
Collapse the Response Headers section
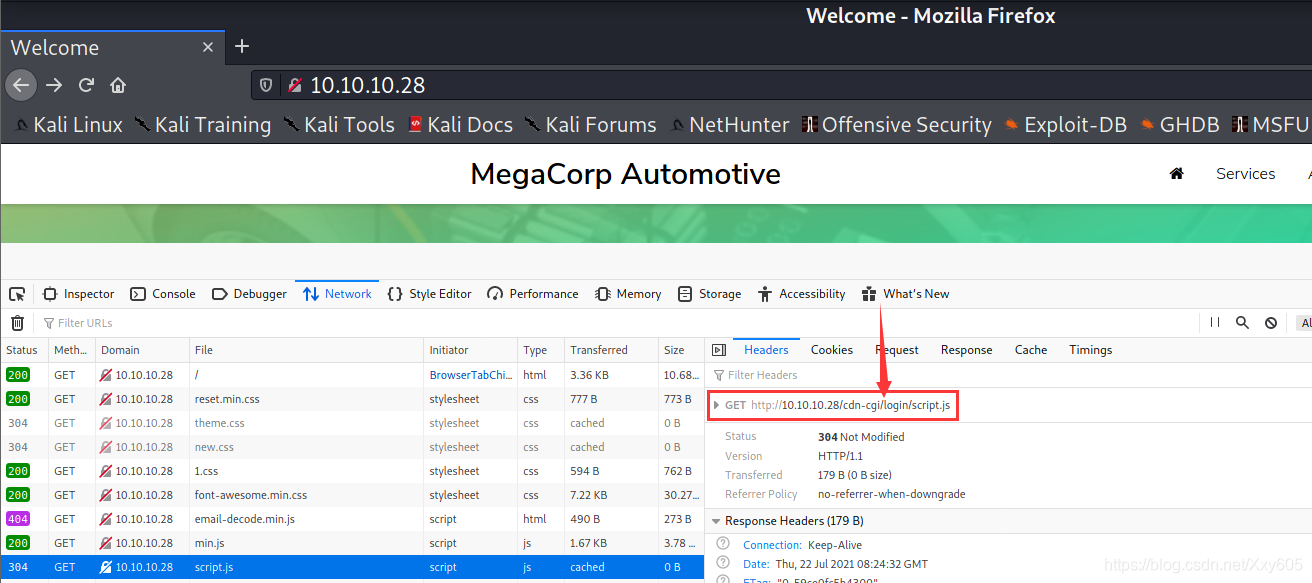(716, 521)
